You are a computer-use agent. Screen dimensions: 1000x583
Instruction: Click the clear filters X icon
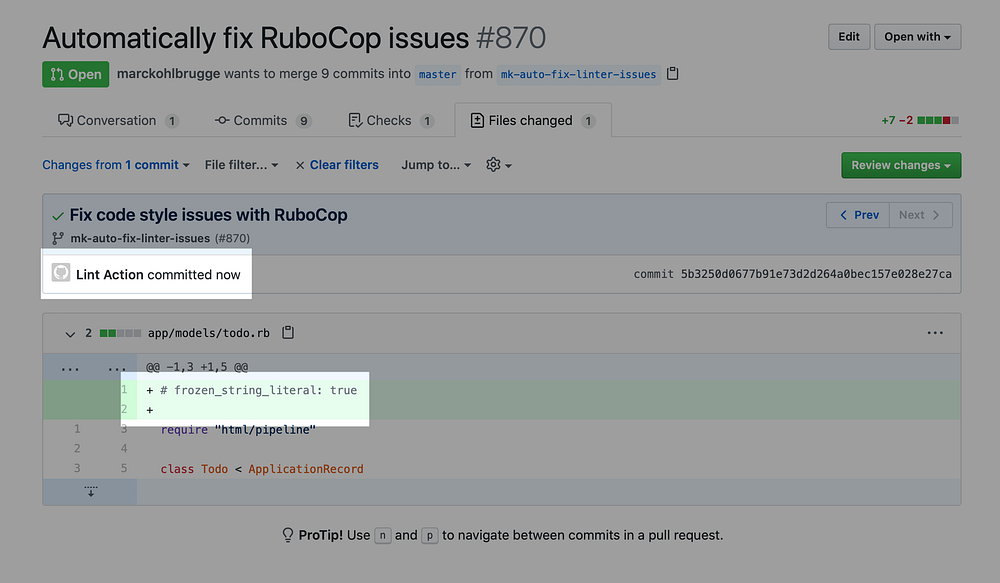coord(300,165)
